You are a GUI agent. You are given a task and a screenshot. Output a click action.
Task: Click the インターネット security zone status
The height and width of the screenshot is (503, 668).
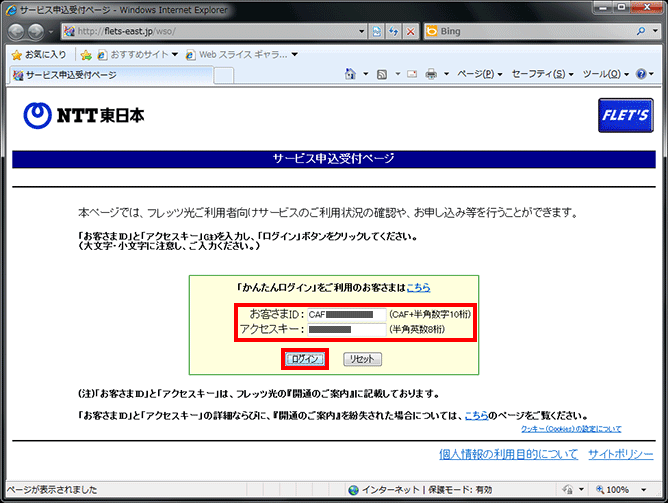(x=420, y=490)
